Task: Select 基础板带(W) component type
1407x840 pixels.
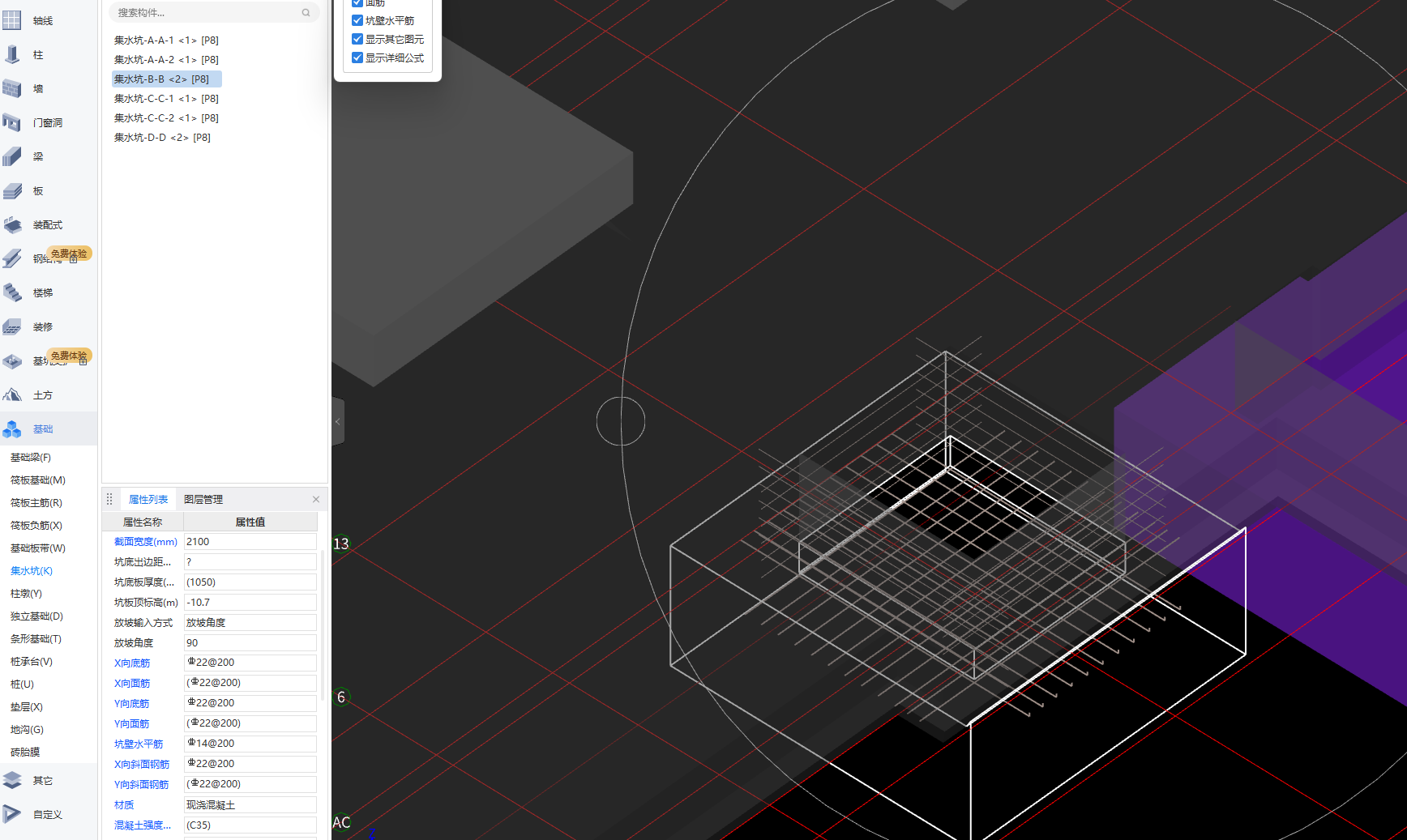Action: [x=38, y=548]
